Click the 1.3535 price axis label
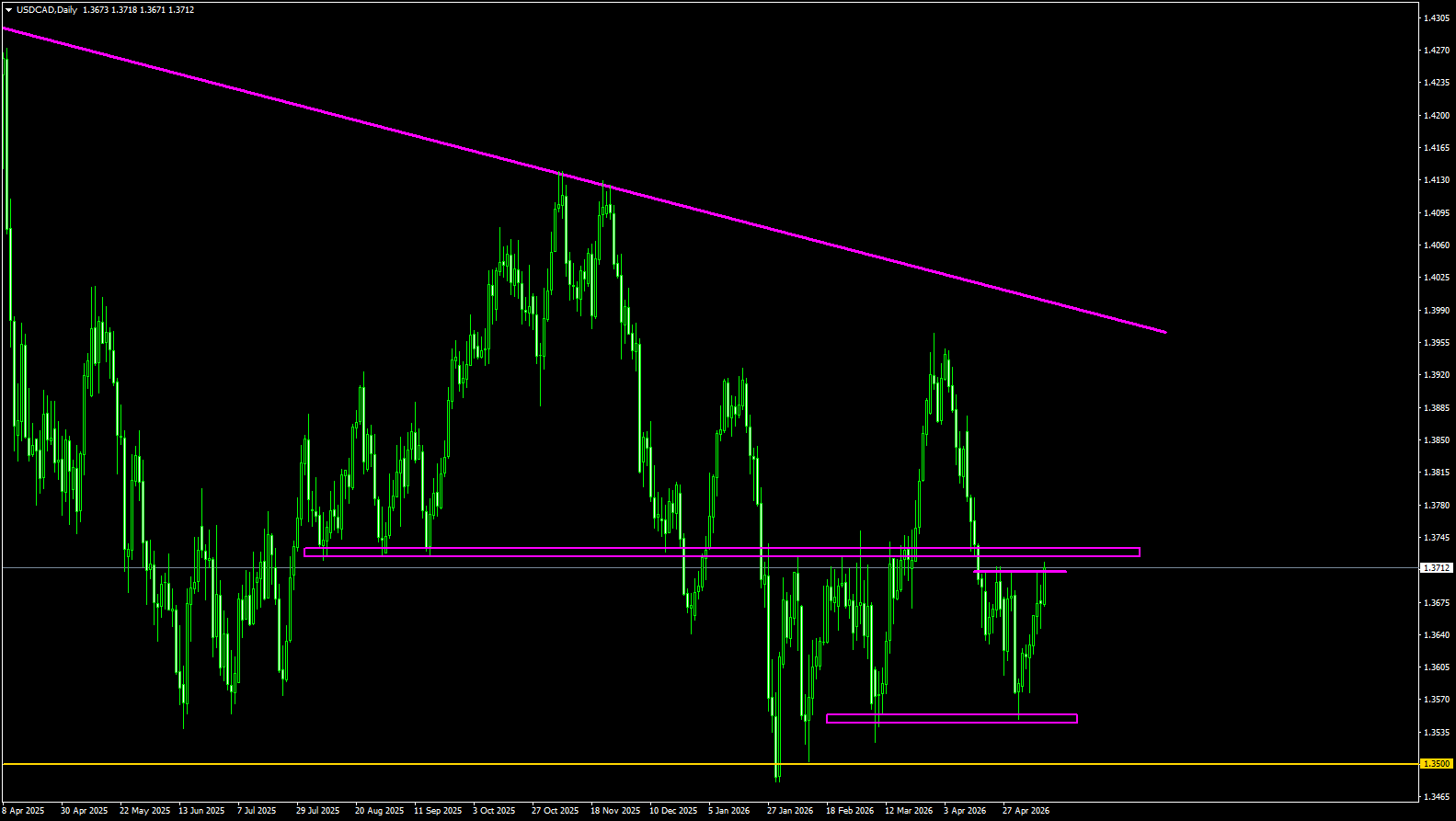This screenshot has height=821, width=1456. [1437, 732]
